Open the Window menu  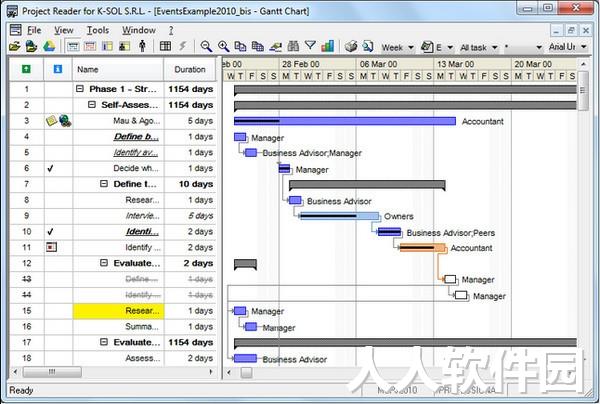tap(139, 30)
